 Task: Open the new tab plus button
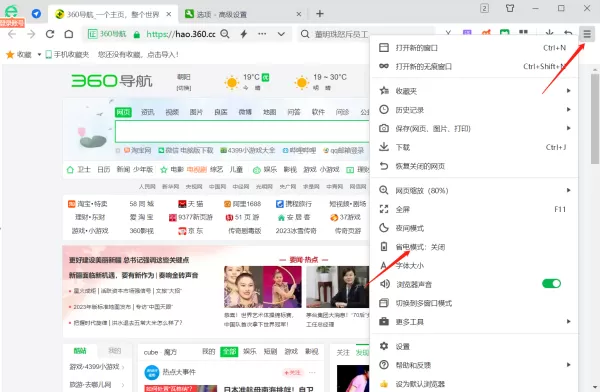pos(320,14)
